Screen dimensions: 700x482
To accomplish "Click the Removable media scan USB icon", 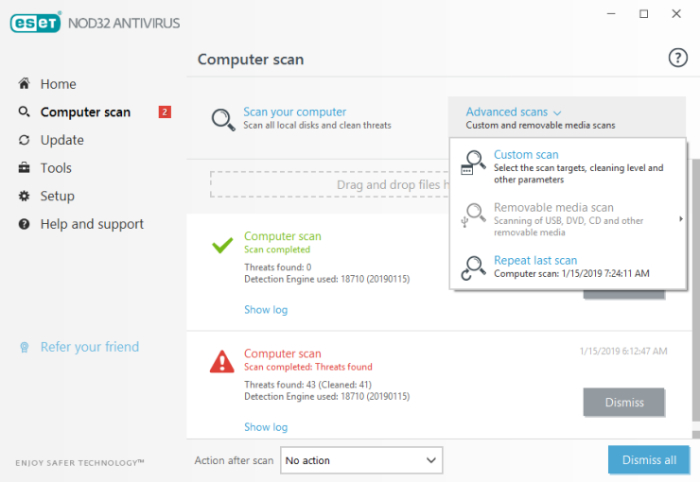I will coord(473,215).
